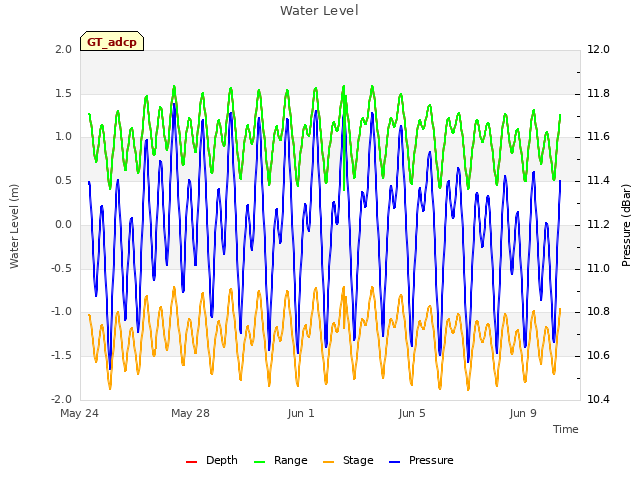The width and height of the screenshot is (640, 480).
Task: Click the Jun 5 date tick
Action: (412, 413)
